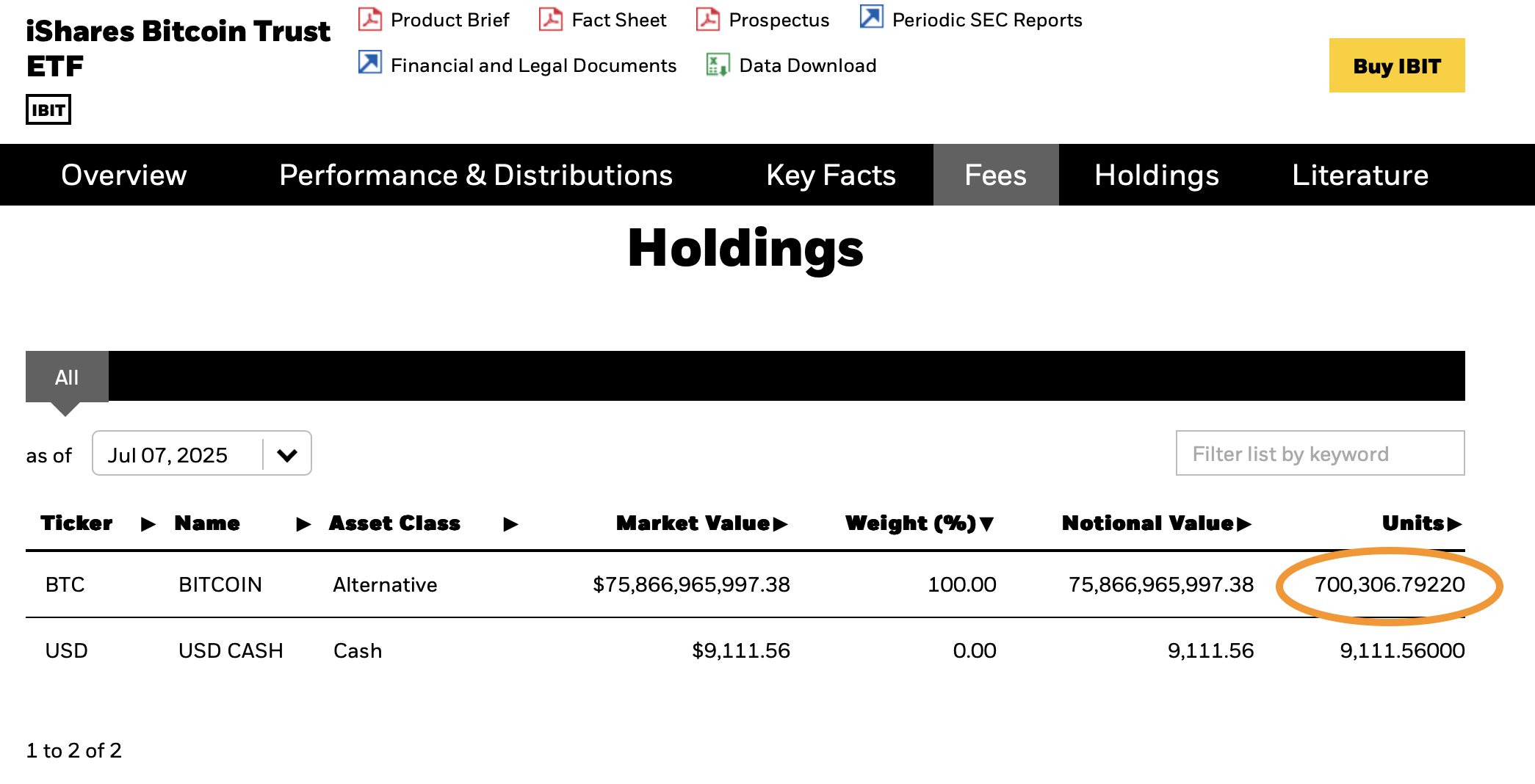Open the Performance & Distributions tab
1535x784 pixels.
pos(476,175)
